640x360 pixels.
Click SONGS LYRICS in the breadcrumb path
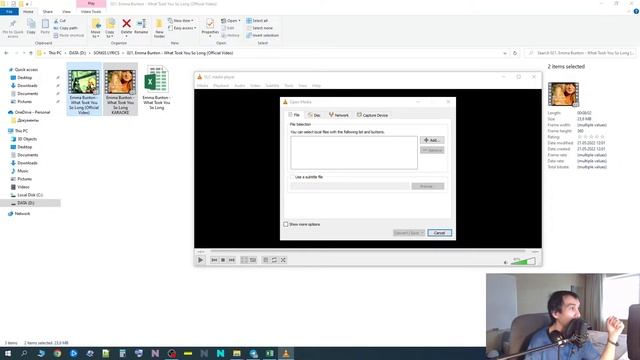(x=106, y=53)
